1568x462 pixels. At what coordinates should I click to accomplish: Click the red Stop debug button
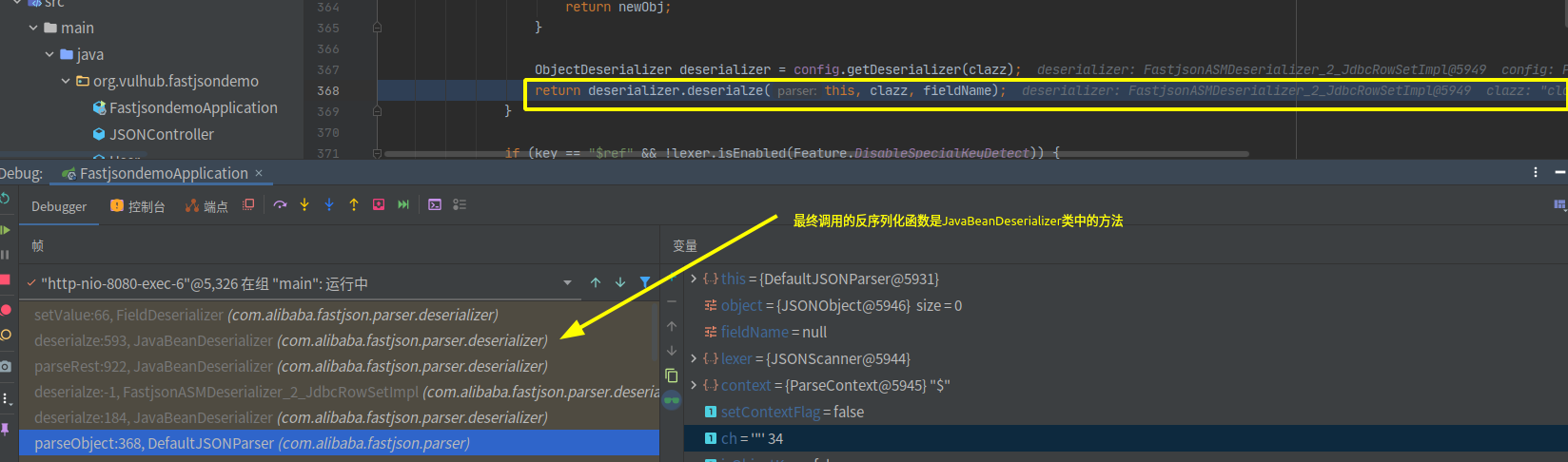5,280
